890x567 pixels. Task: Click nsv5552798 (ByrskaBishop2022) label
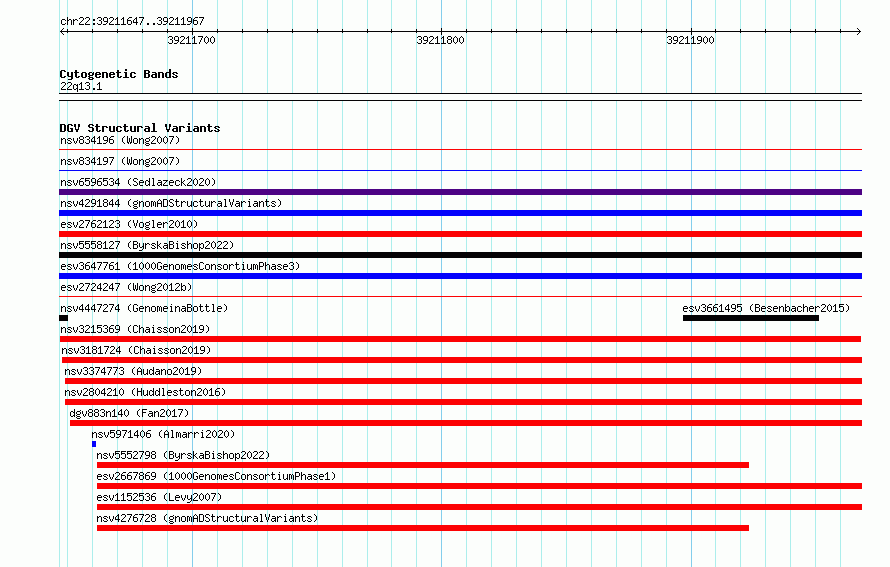click(183, 455)
